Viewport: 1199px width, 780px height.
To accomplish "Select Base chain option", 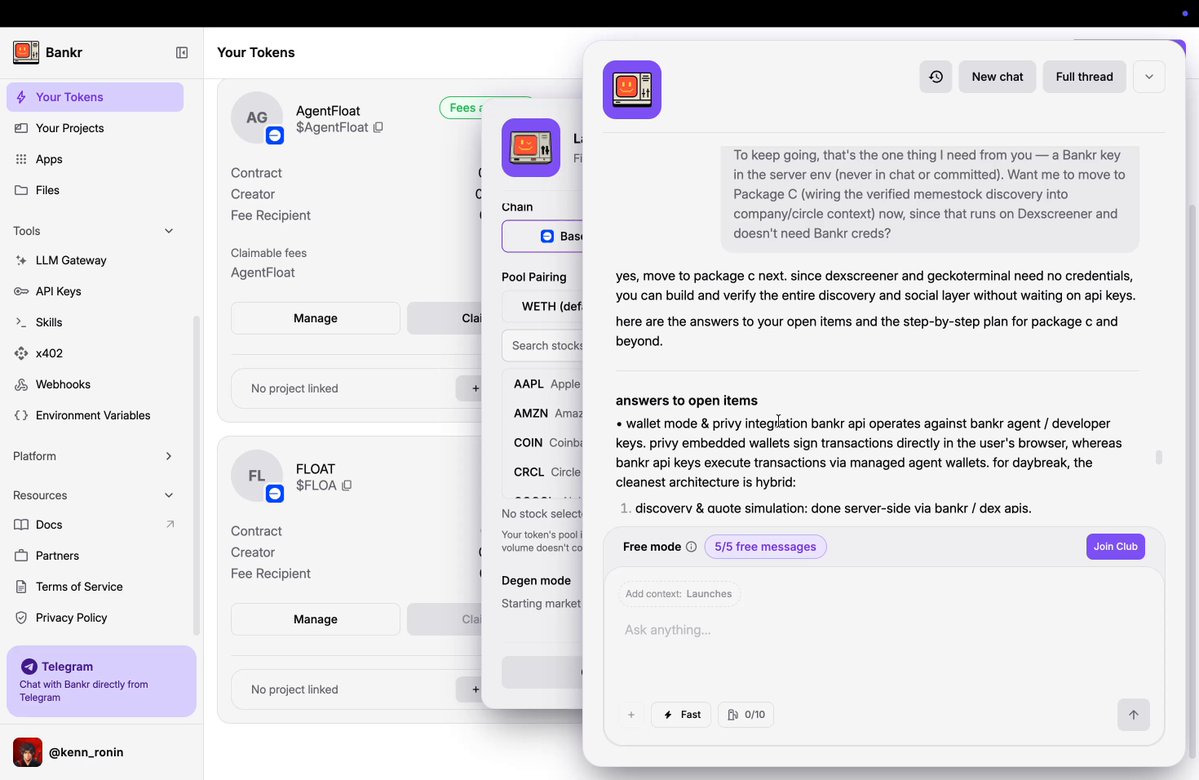I will click(543, 236).
